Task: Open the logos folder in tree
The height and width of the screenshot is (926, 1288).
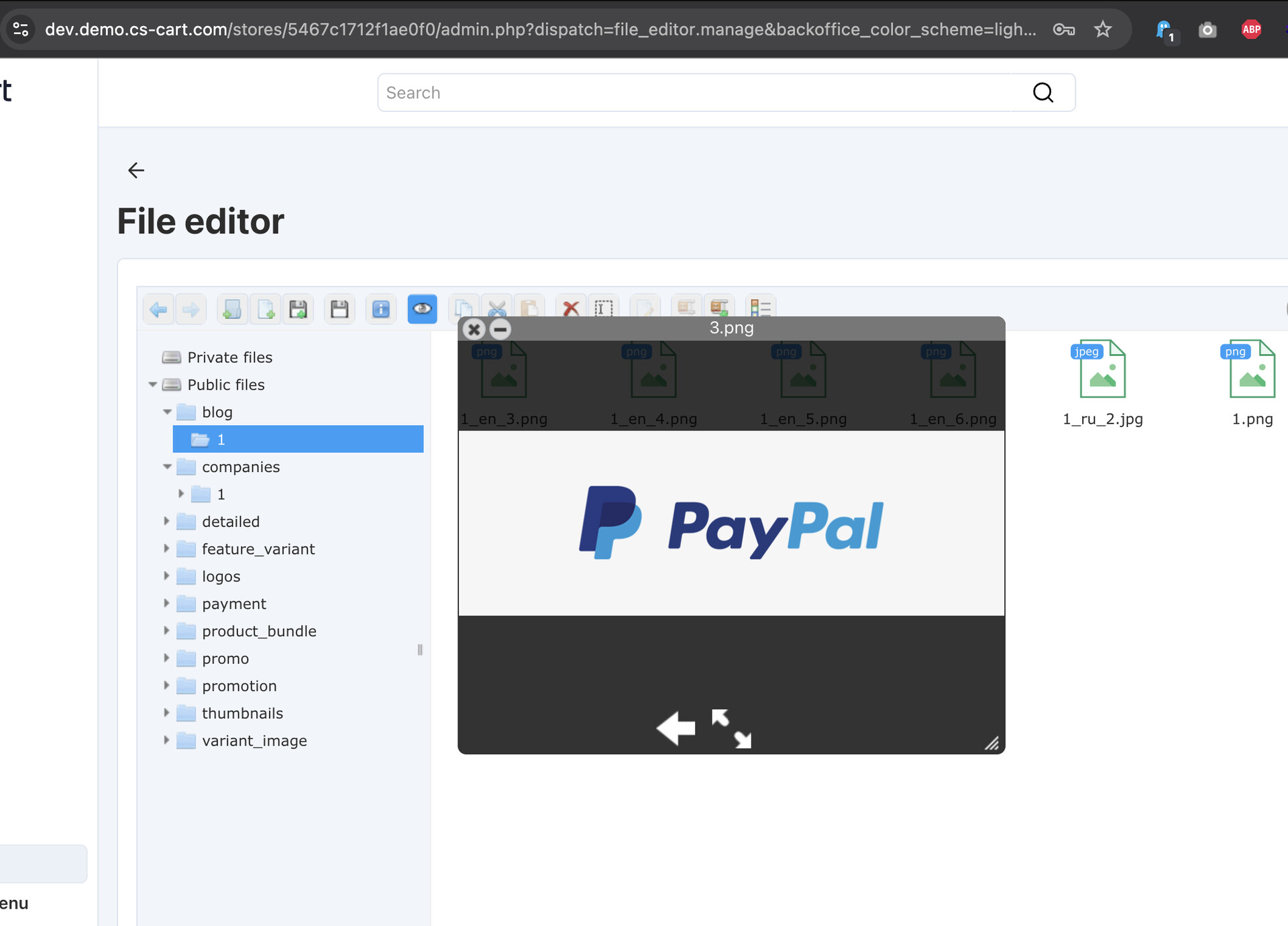Action: point(221,577)
